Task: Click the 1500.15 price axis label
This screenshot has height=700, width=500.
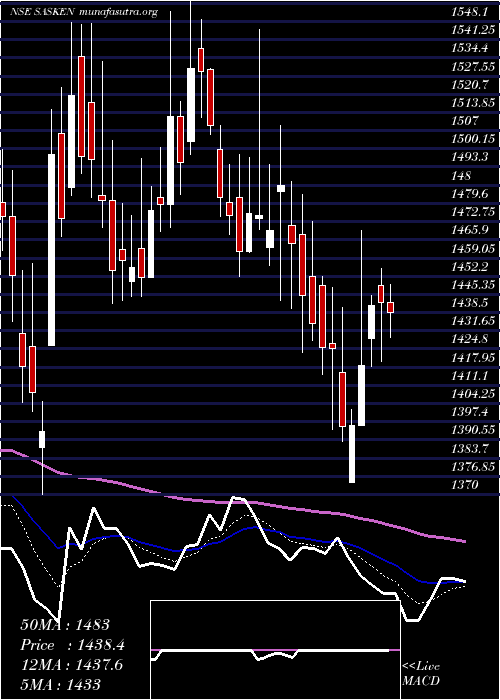Action: [x=473, y=139]
